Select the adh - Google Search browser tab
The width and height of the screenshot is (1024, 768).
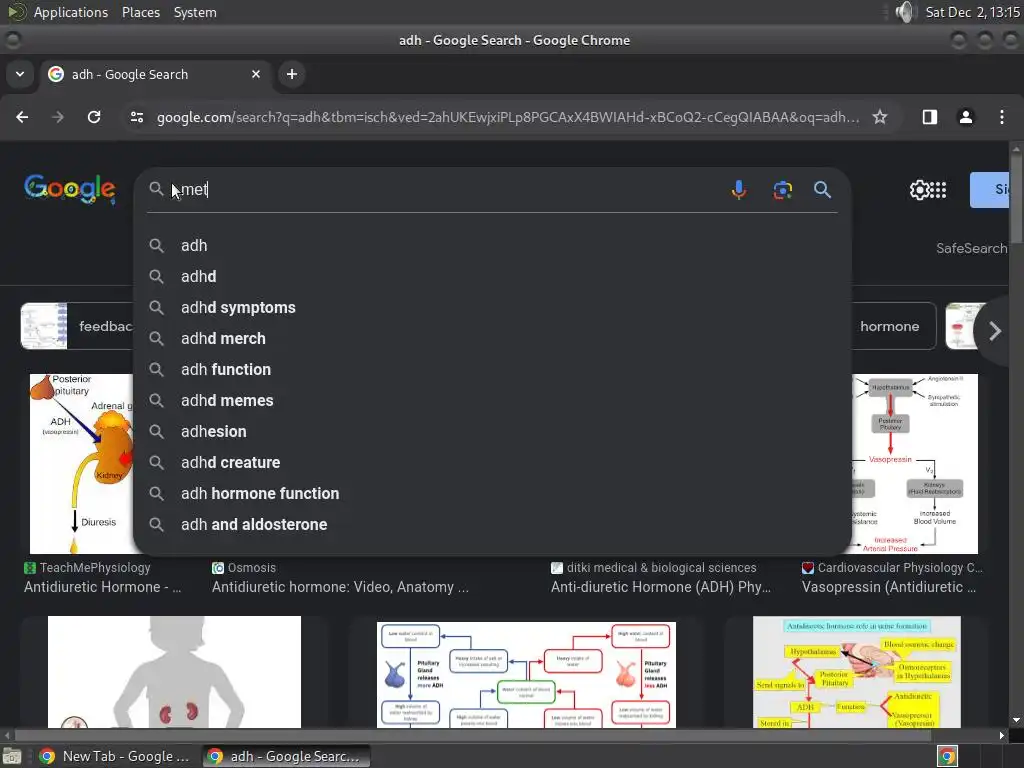tap(157, 74)
